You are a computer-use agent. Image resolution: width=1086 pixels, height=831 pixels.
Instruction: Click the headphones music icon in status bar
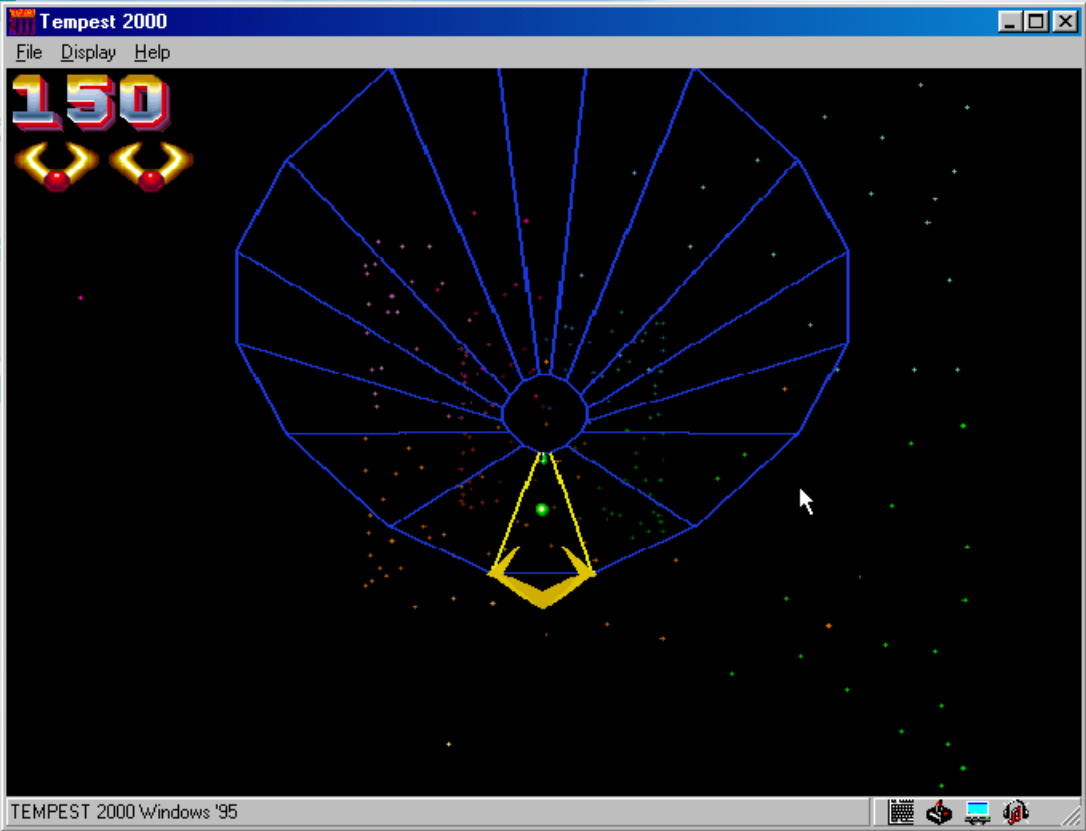1015,812
